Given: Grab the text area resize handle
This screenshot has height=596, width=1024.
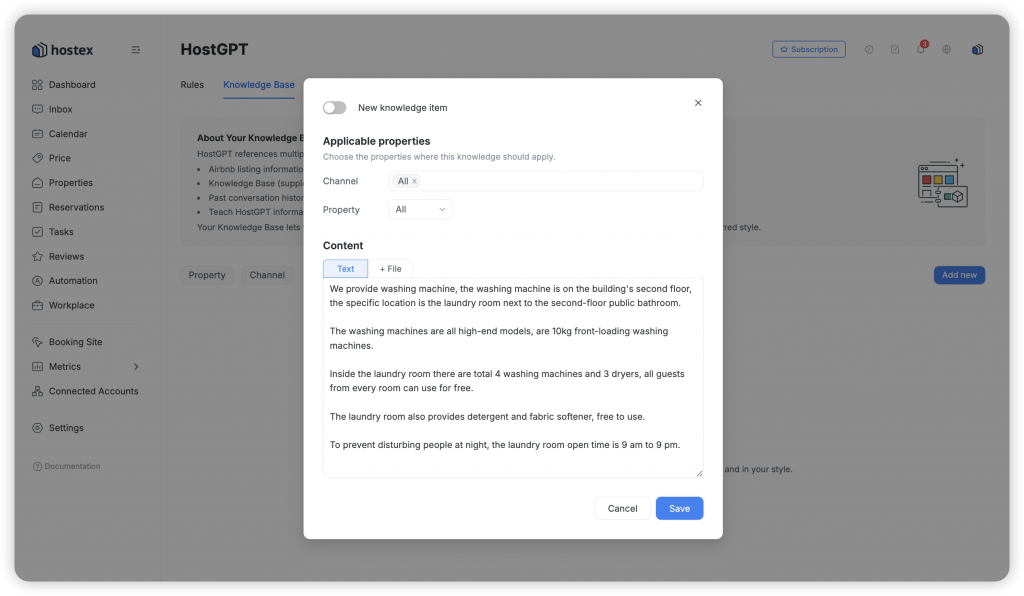Looking at the screenshot, I should 699,473.
